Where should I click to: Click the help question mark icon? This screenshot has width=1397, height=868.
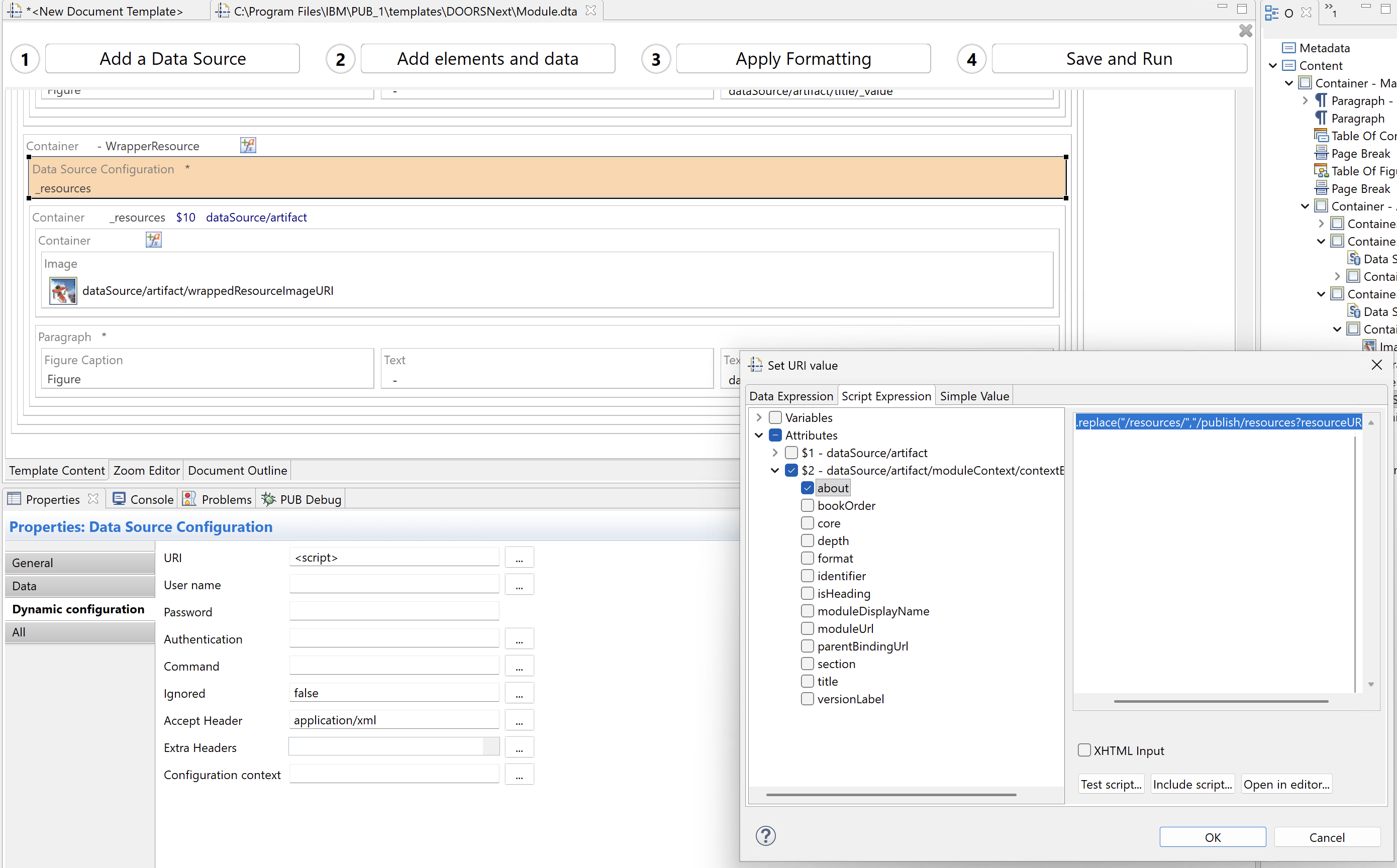tap(765, 836)
